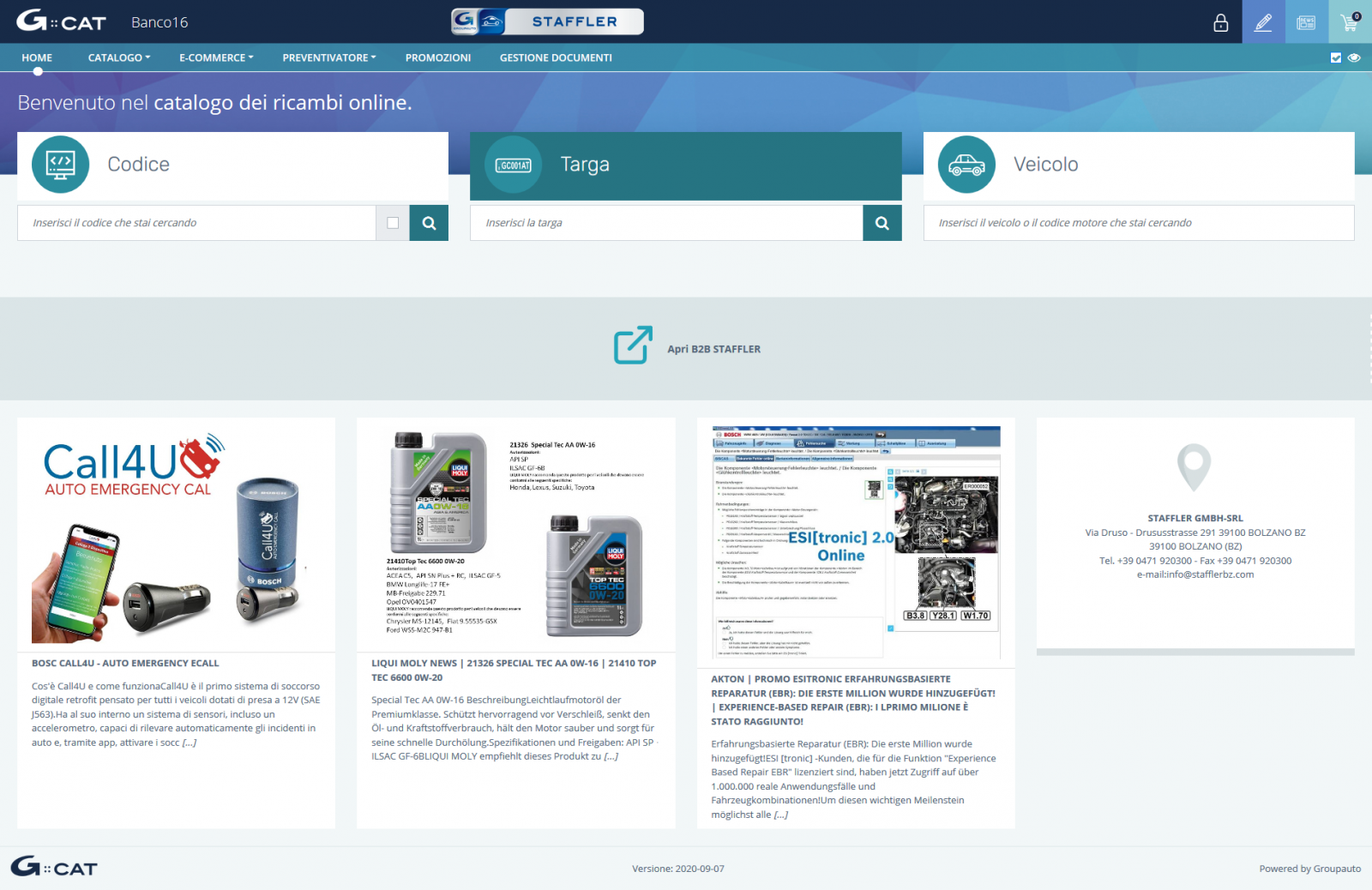1372x890 pixels.
Task: Toggle the checkbox next to the code search
Action: pos(393,223)
